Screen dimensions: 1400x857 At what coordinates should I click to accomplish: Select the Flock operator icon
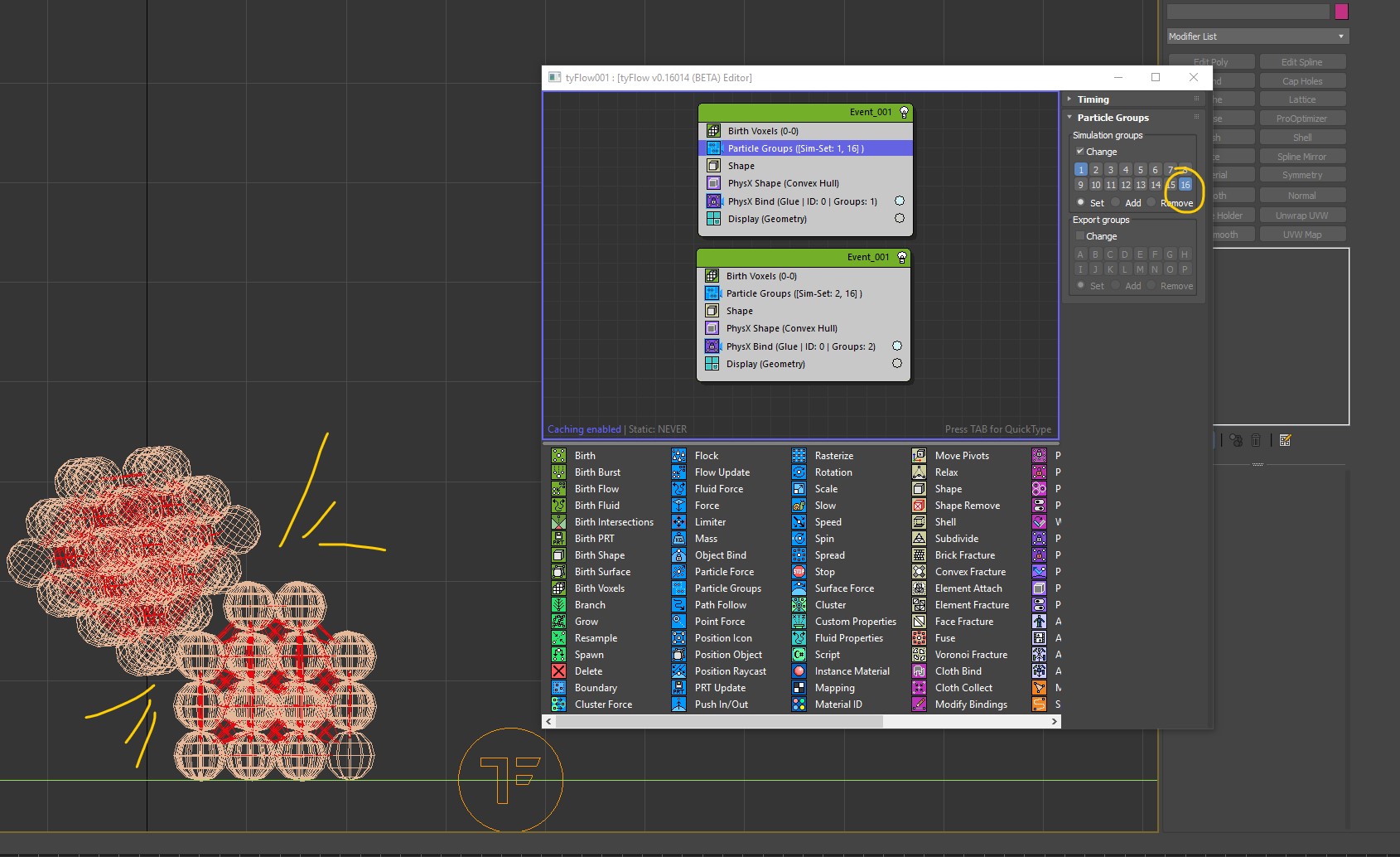[x=679, y=456]
